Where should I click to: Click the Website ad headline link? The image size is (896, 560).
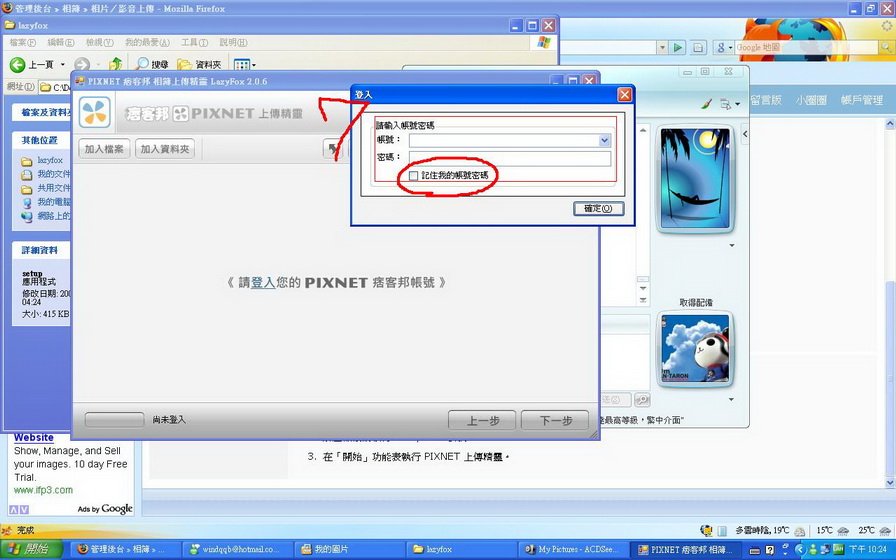pyautogui.click(x=34, y=437)
